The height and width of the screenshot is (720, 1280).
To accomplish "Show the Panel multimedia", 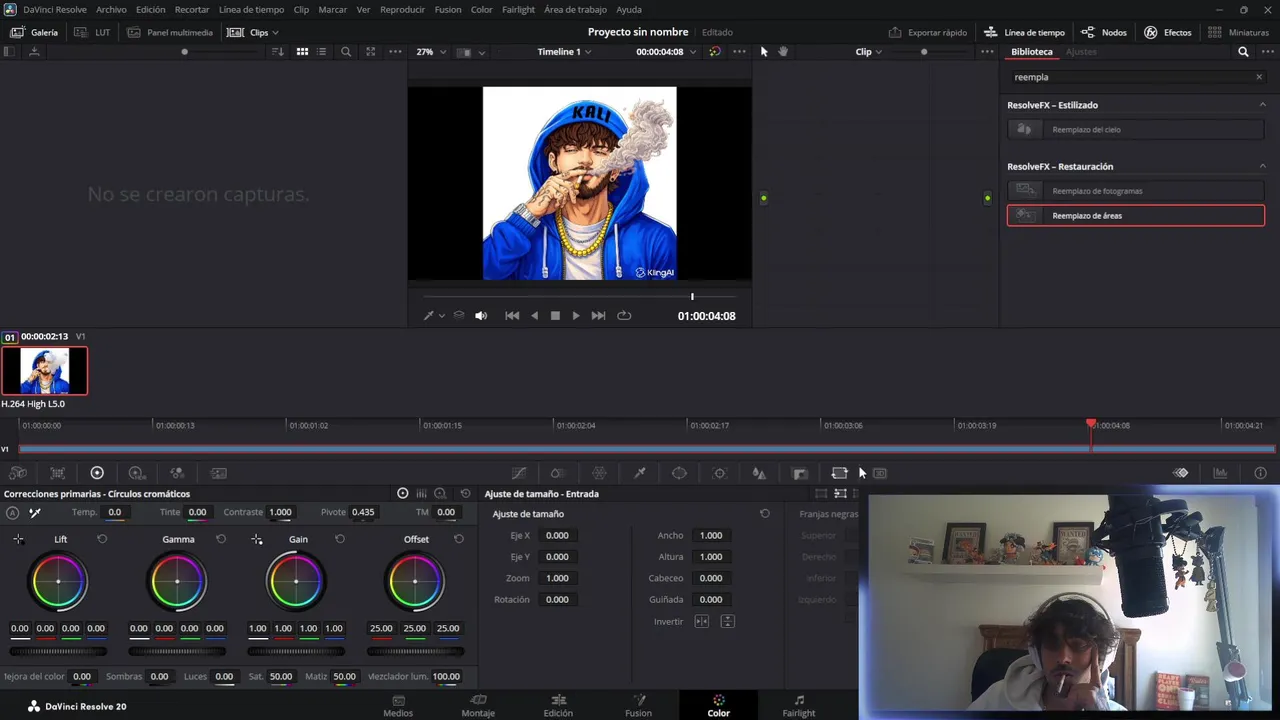I will point(170,32).
